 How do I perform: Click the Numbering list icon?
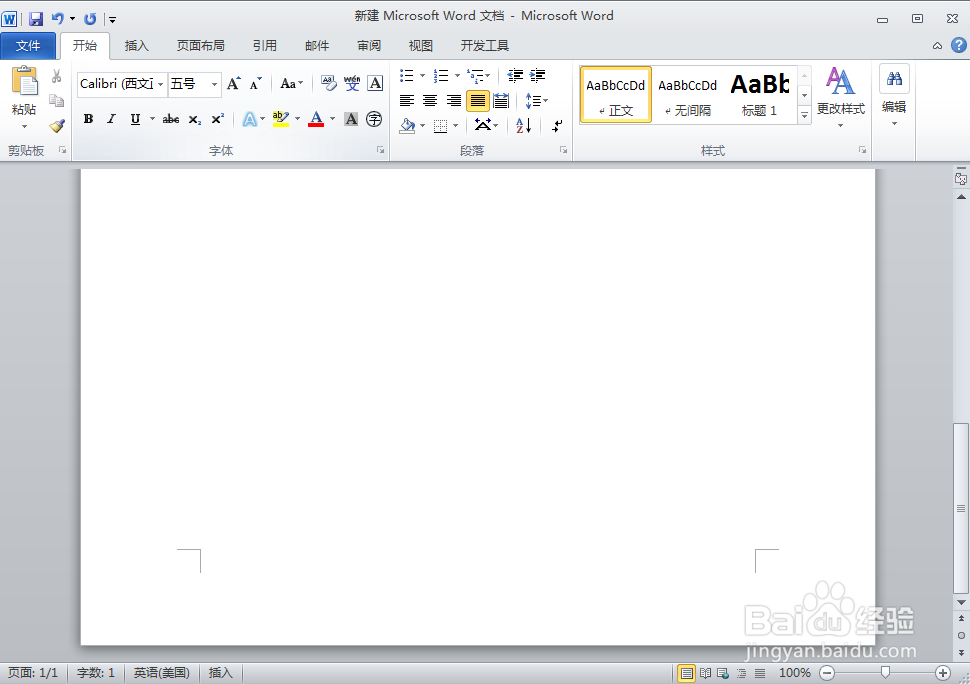point(440,75)
